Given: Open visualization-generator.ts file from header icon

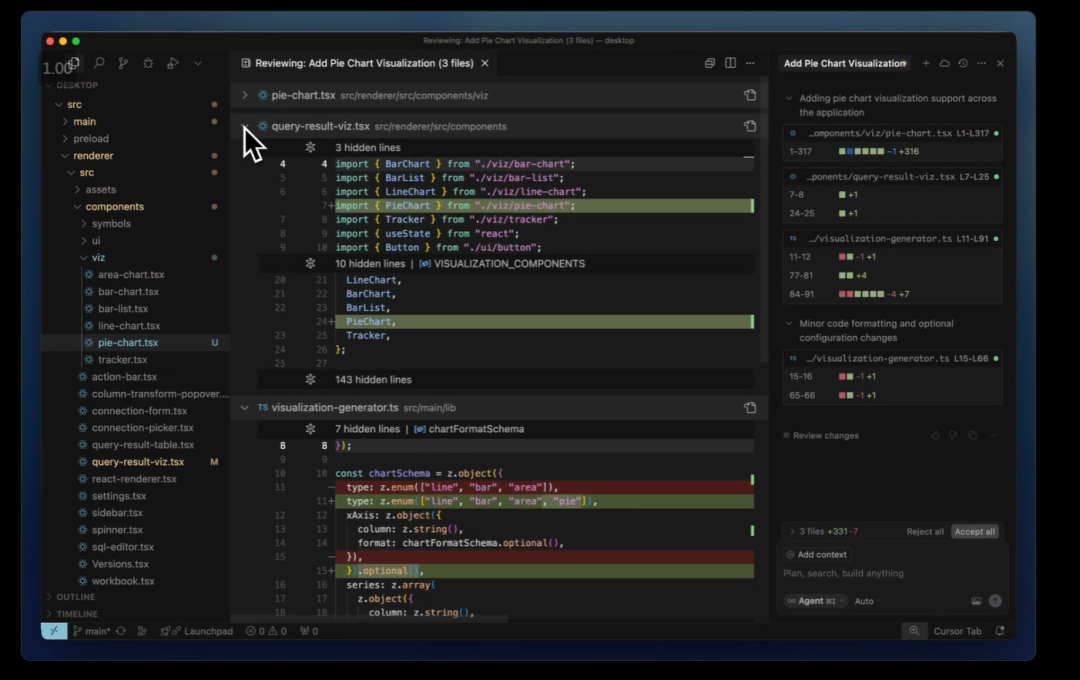Looking at the screenshot, I should click(x=750, y=408).
